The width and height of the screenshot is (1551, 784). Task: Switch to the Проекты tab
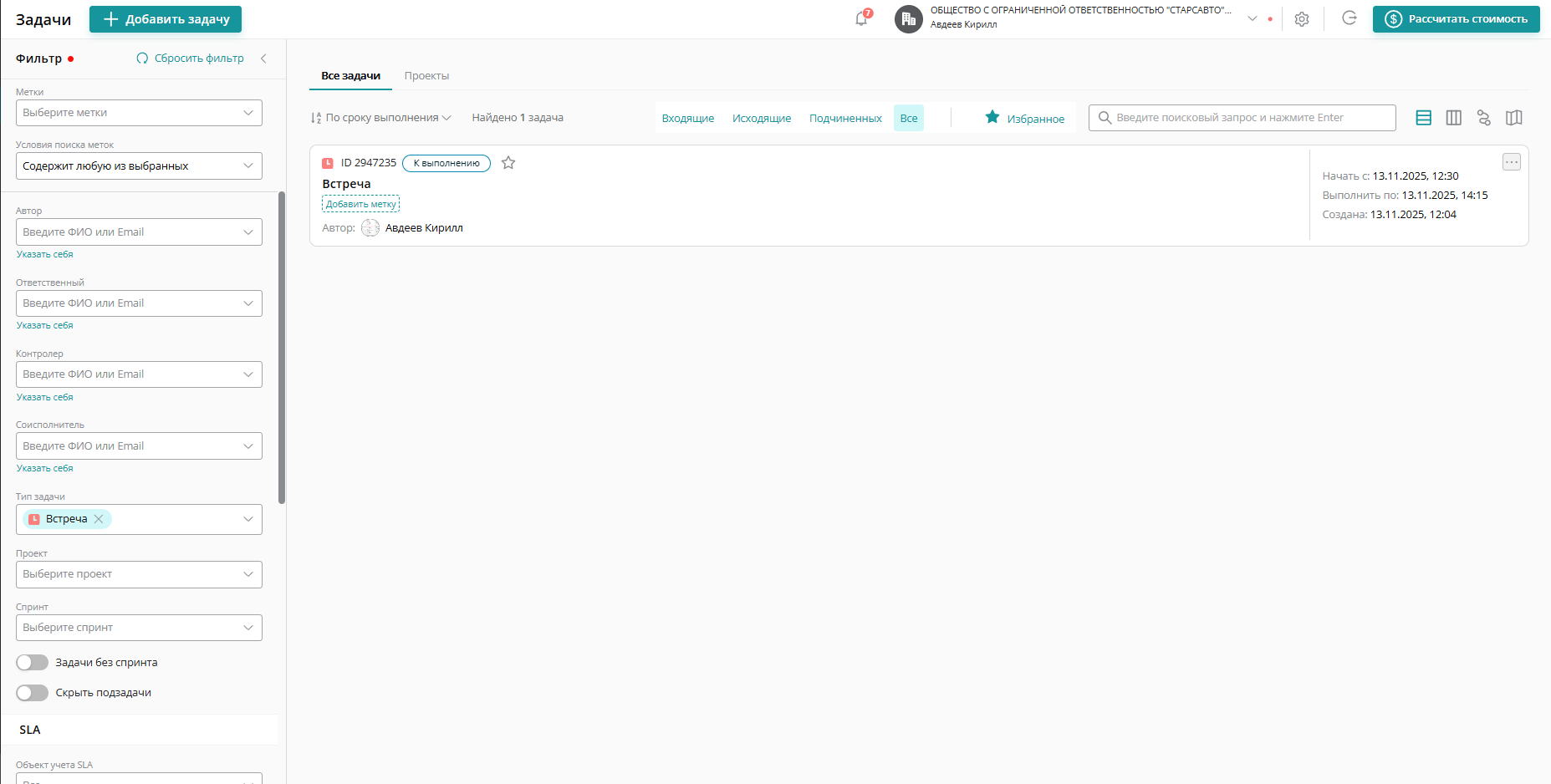(426, 76)
